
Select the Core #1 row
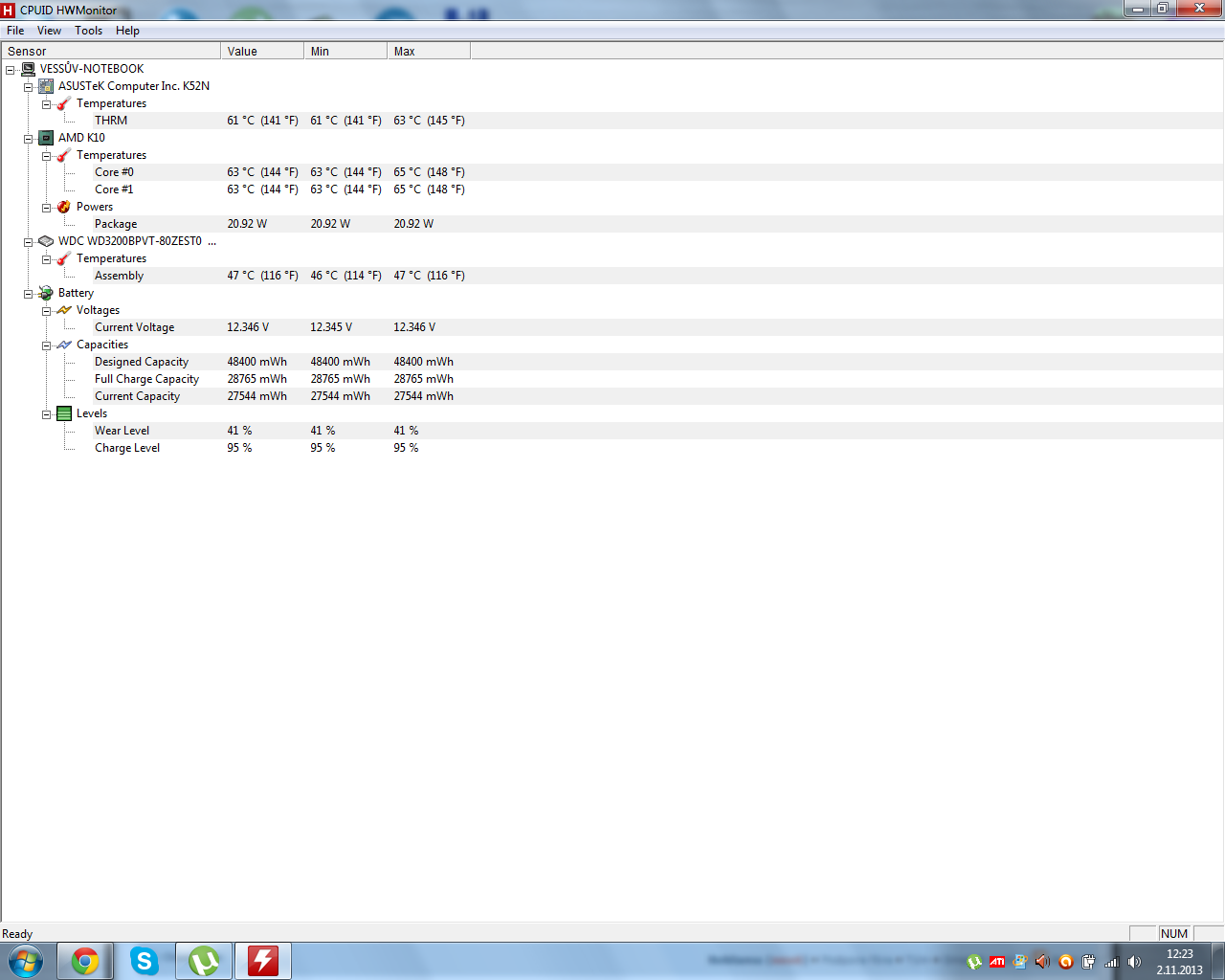[x=612, y=189]
